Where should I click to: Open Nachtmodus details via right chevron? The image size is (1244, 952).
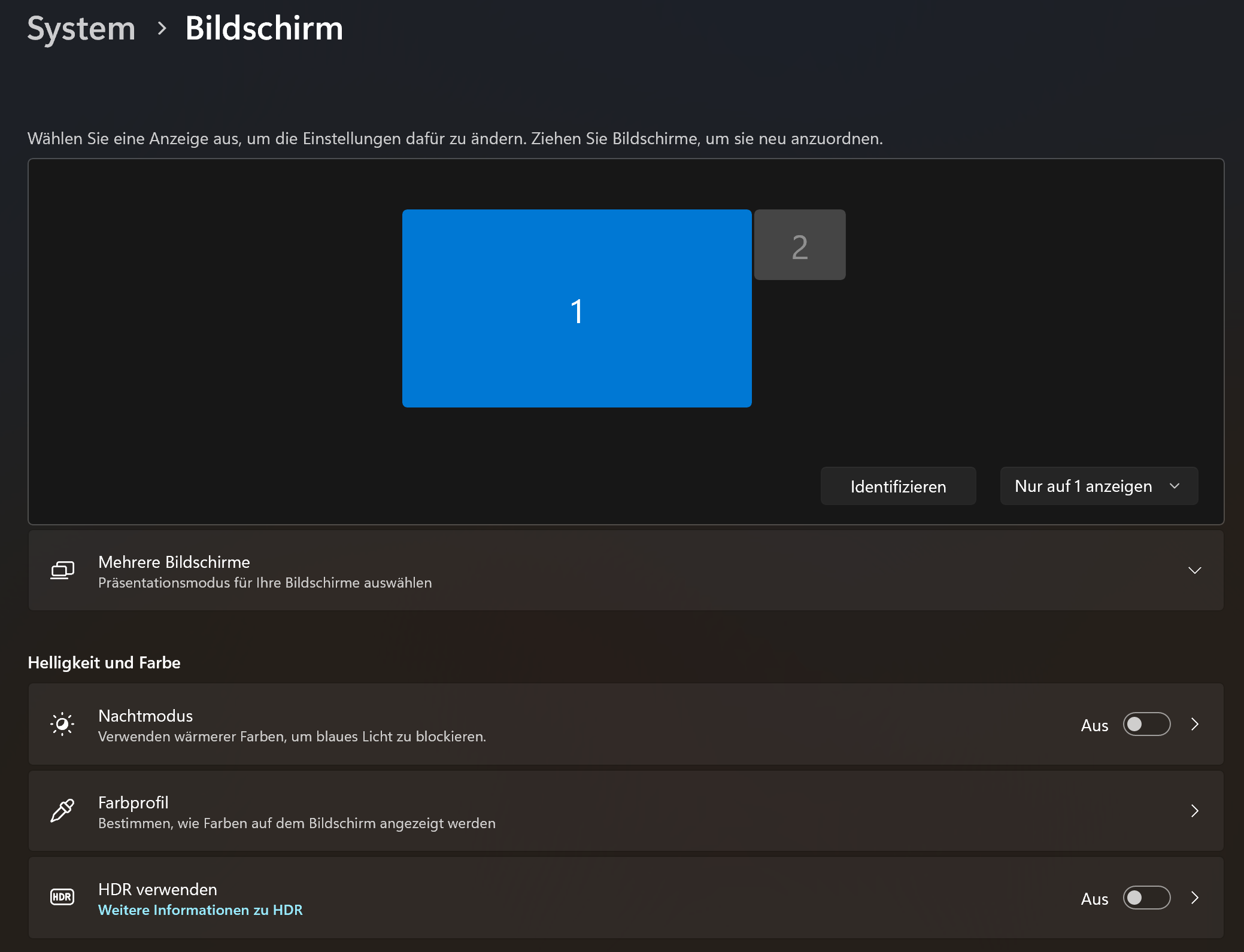pyautogui.click(x=1195, y=724)
